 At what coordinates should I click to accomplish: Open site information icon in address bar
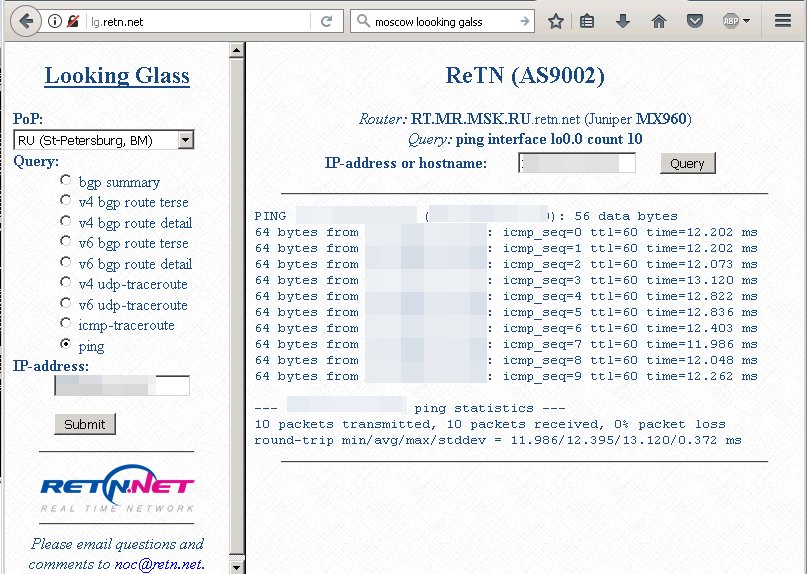click(55, 21)
